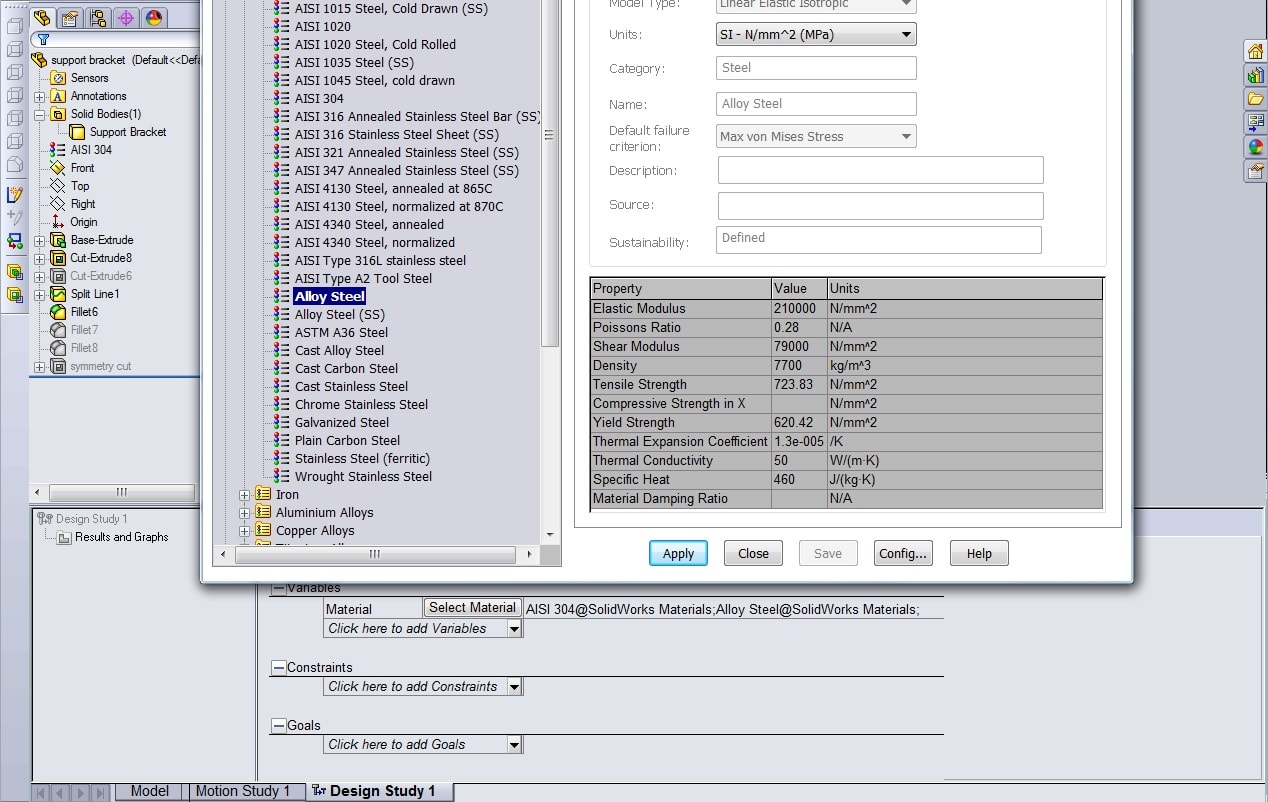Select Fillet6 feature in the tree
The height and width of the screenshot is (802, 1268).
point(84,312)
